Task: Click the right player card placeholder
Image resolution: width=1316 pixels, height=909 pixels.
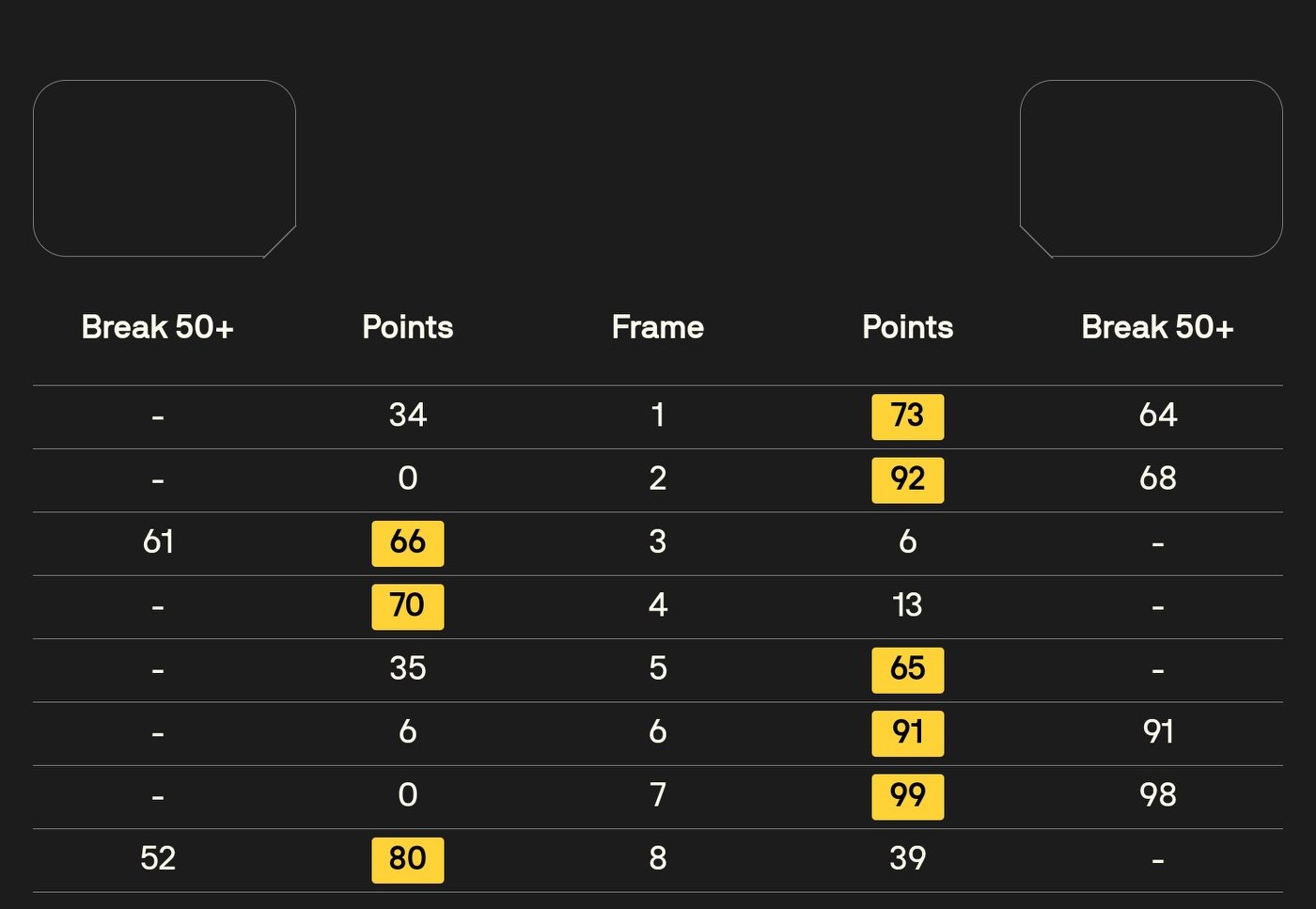Action: pos(1151,168)
